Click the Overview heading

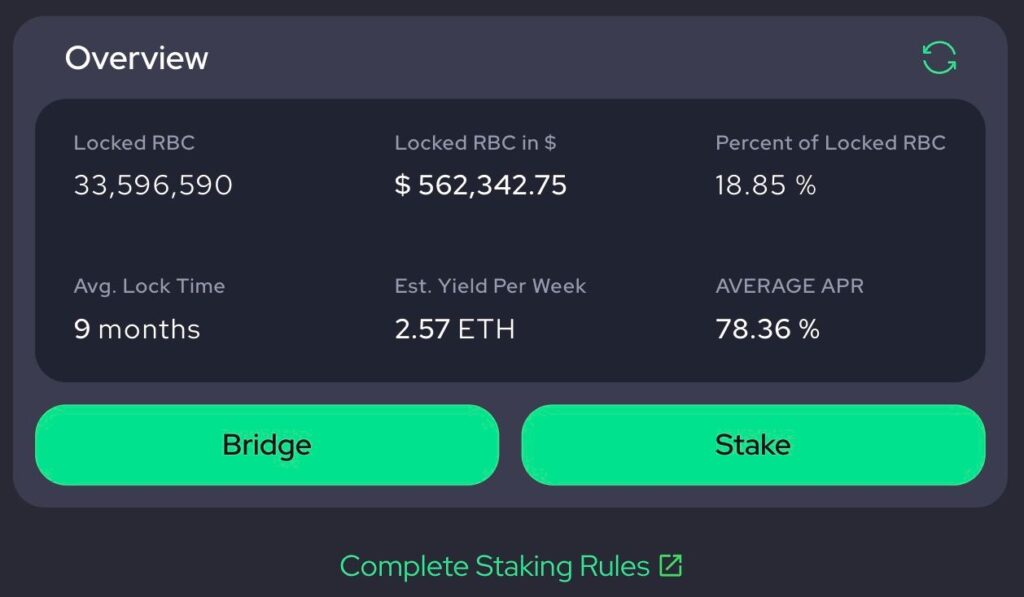coord(136,57)
